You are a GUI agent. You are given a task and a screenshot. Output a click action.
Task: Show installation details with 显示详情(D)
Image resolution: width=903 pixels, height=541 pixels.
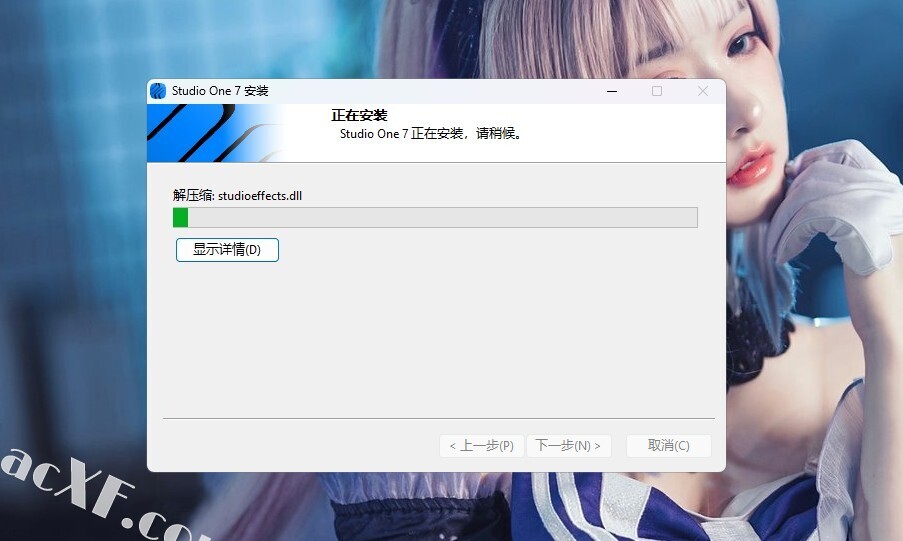(x=227, y=250)
